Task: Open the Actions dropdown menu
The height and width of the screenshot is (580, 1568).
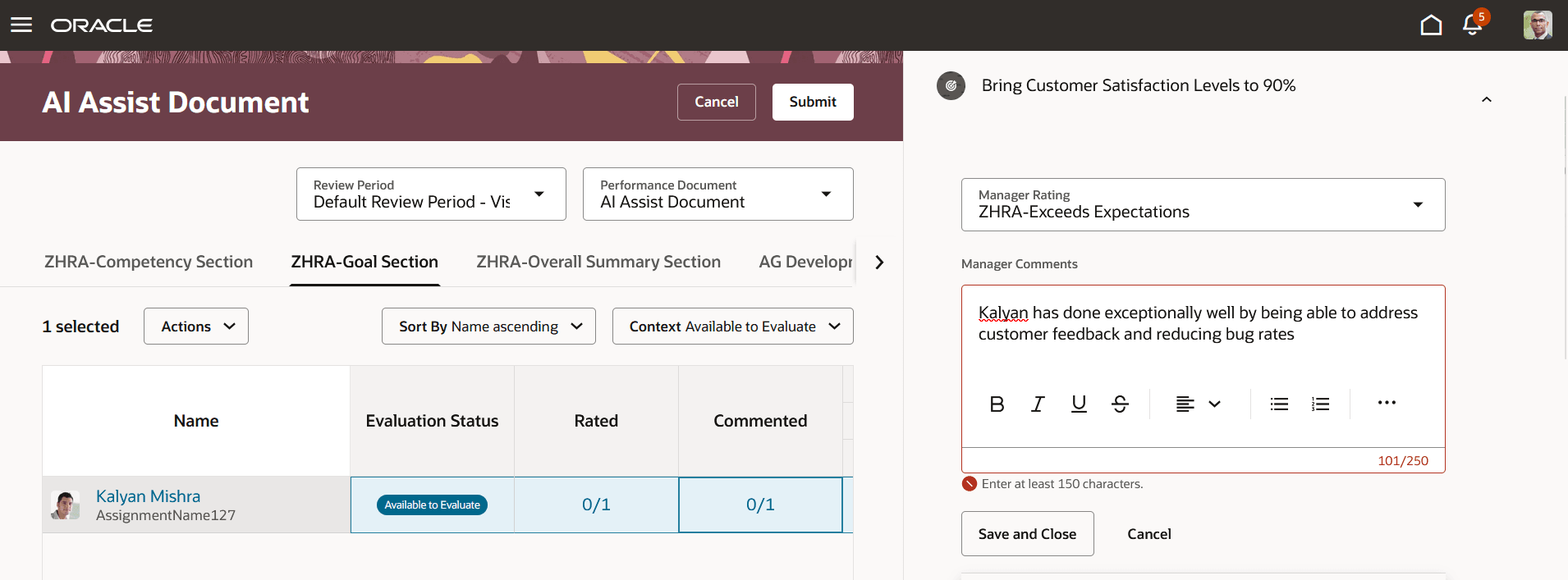Action: [x=196, y=326]
